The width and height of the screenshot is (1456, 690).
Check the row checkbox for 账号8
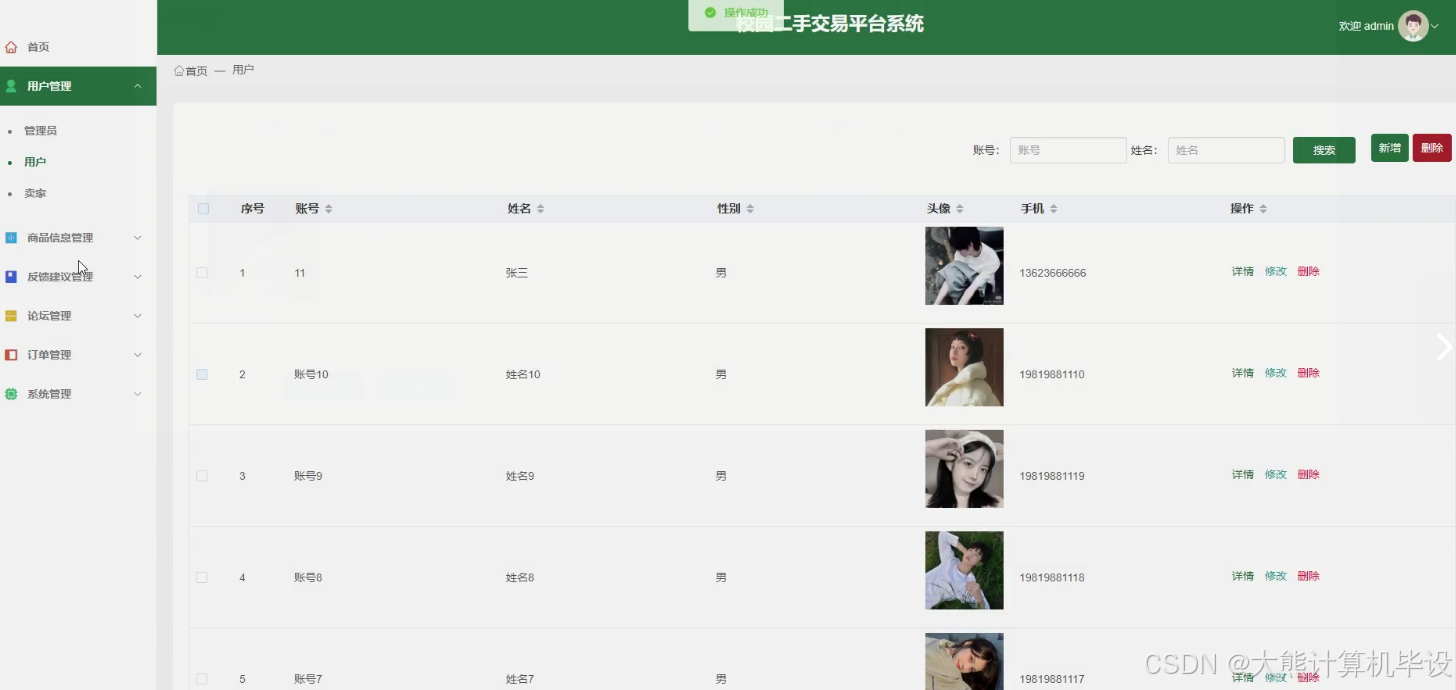point(202,578)
